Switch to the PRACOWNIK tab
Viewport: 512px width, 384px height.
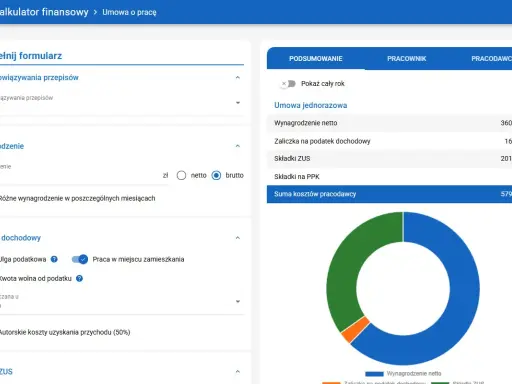[x=406, y=59]
